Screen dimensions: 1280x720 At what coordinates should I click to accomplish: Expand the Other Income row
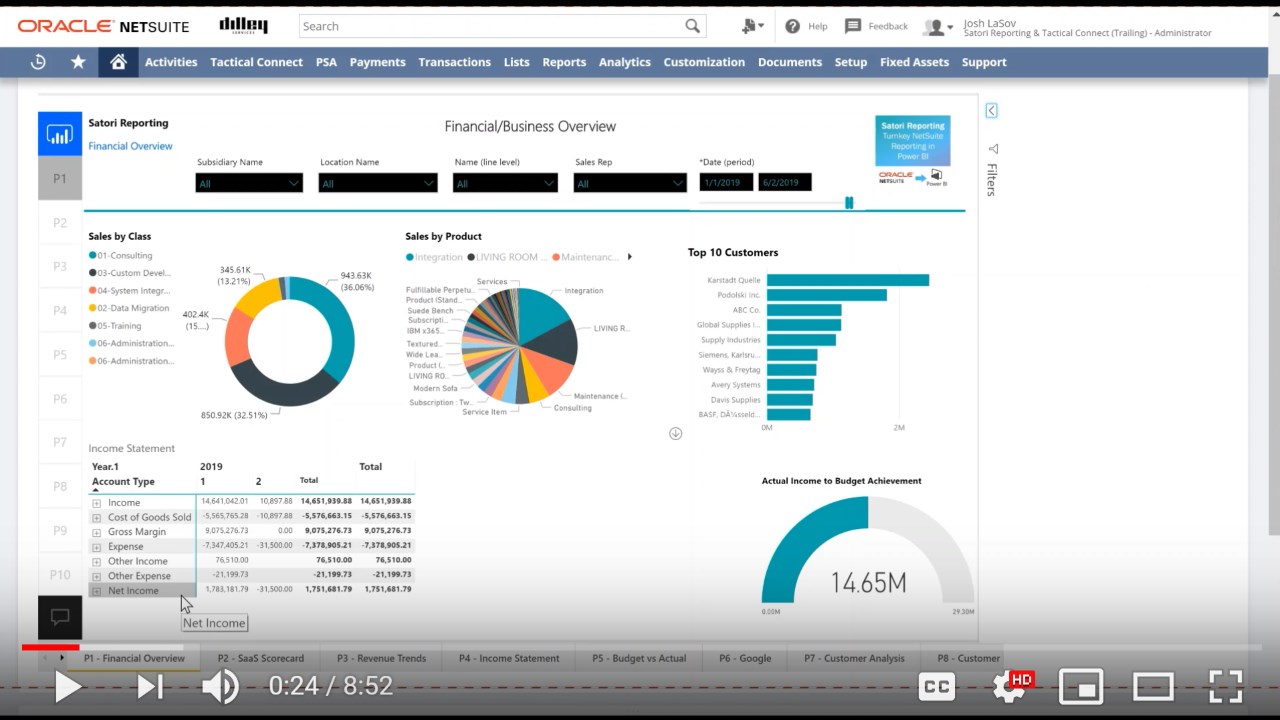pyautogui.click(x=97, y=562)
